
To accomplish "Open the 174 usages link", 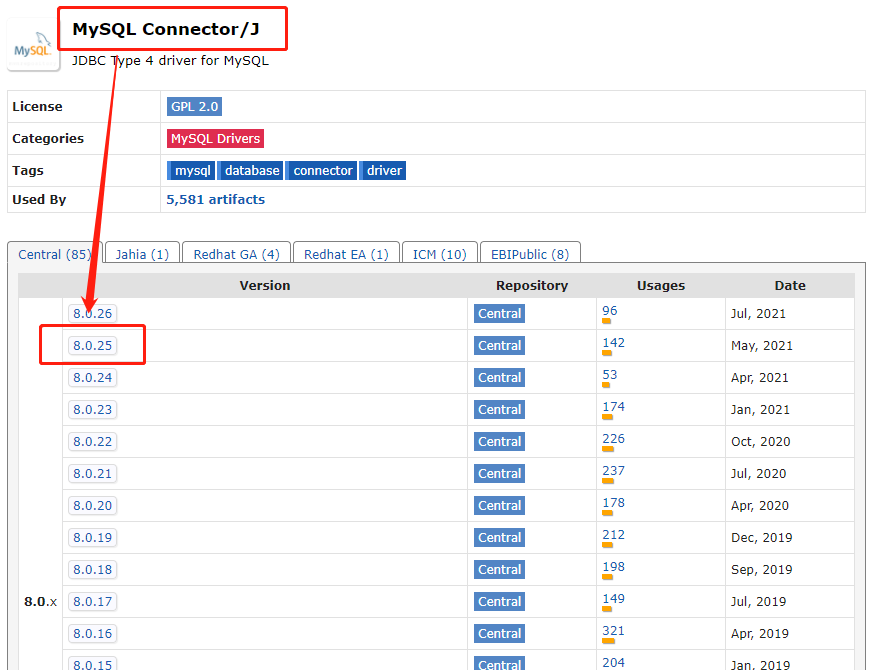I will (x=614, y=407).
